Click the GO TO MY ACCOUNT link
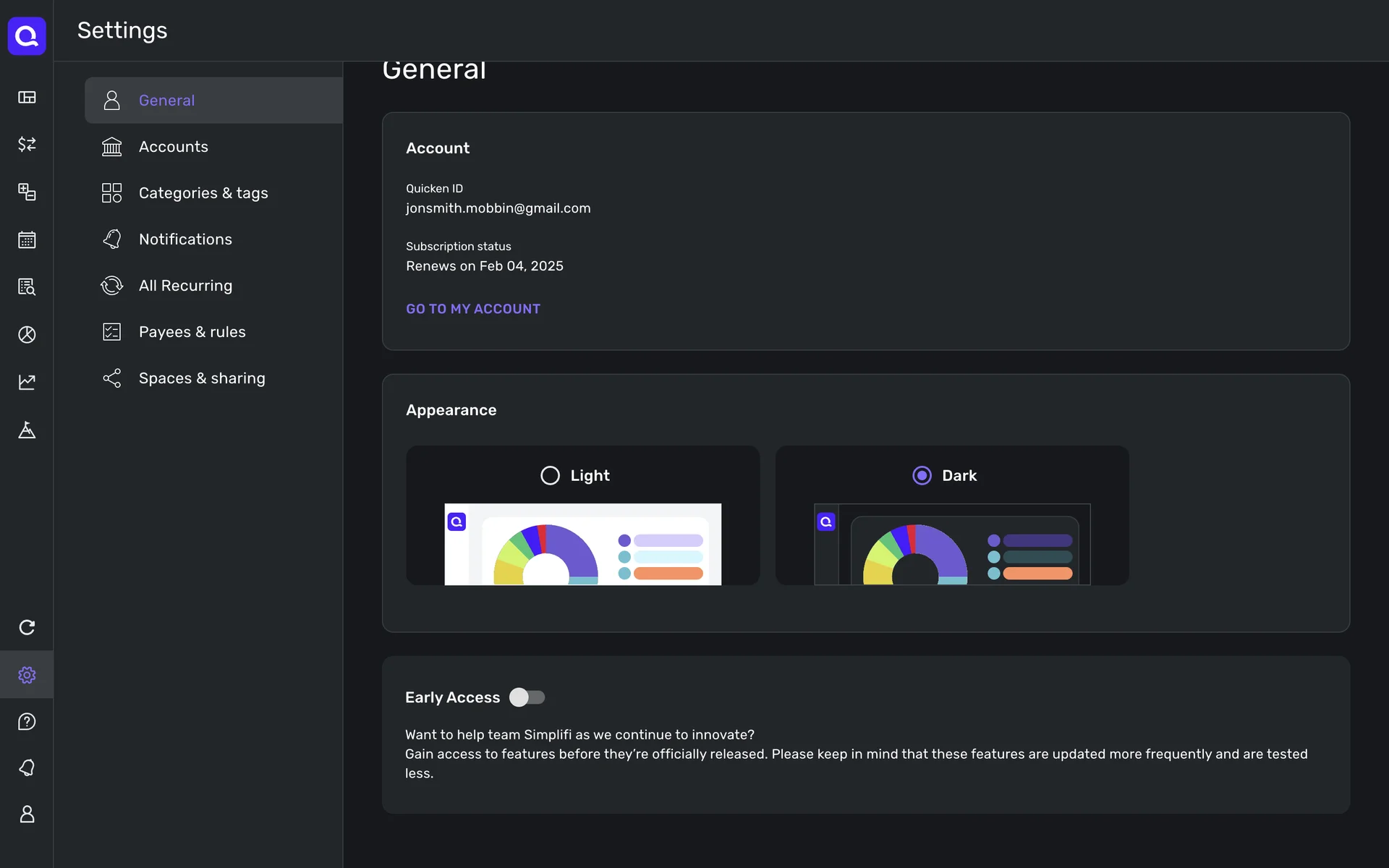 (x=472, y=309)
